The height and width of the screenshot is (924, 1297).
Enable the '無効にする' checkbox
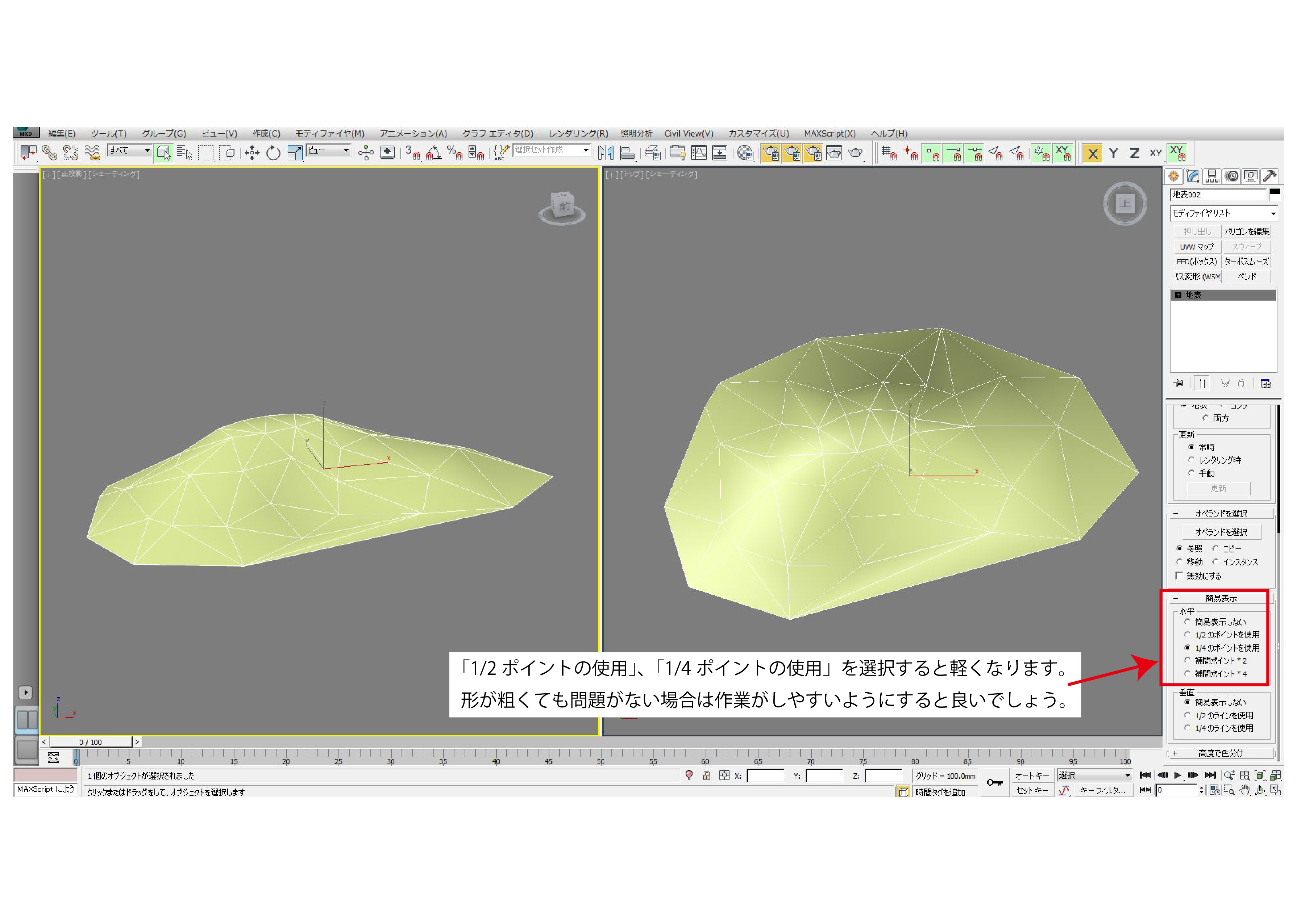1179,576
